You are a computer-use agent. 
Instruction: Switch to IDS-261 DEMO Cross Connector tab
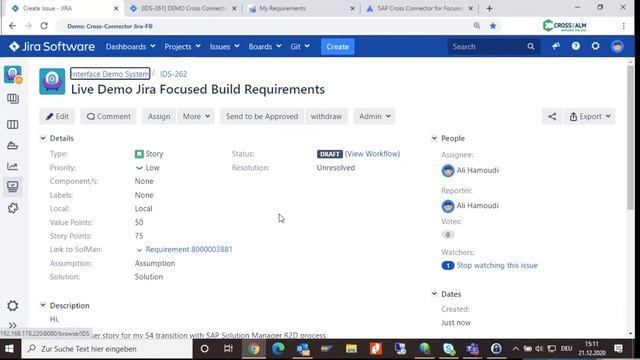pos(182,8)
